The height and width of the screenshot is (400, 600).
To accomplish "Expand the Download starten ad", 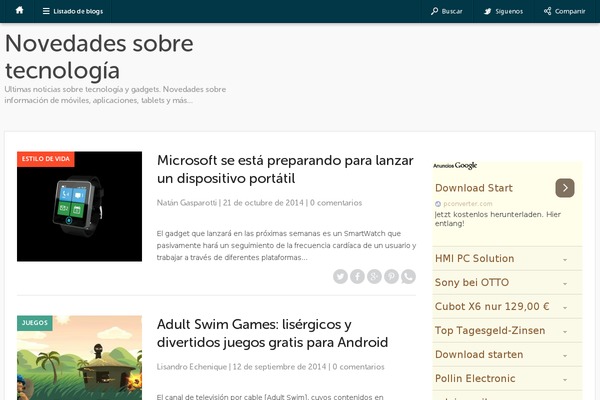I will tap(507, 354).
